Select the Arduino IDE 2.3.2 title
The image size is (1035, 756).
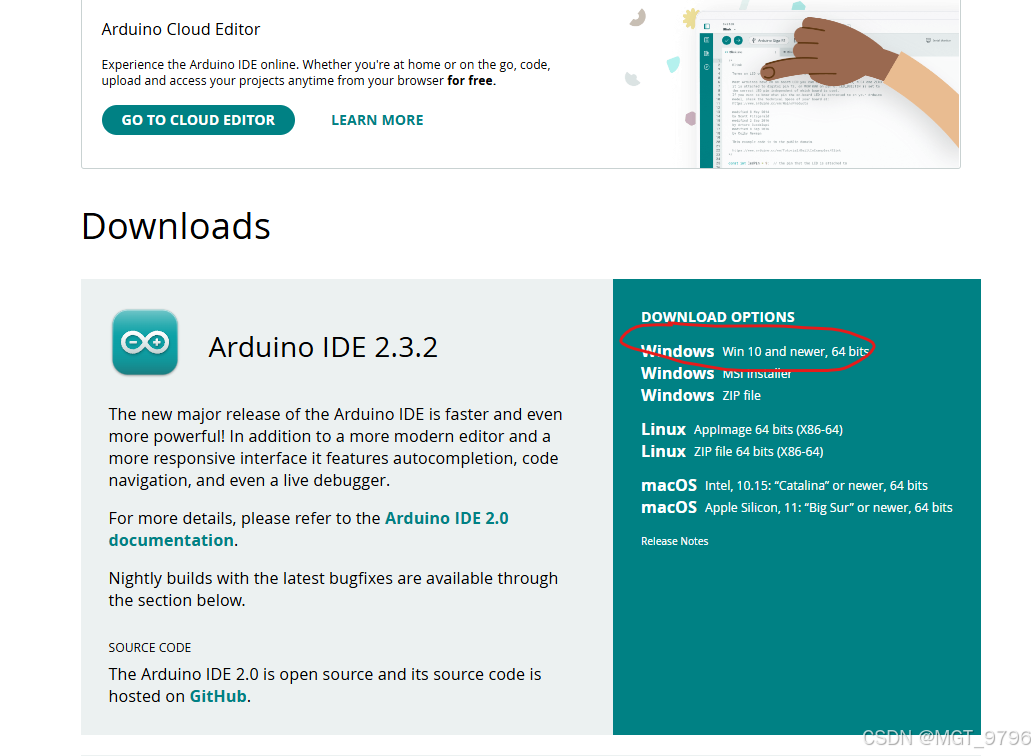pos(323,347)
